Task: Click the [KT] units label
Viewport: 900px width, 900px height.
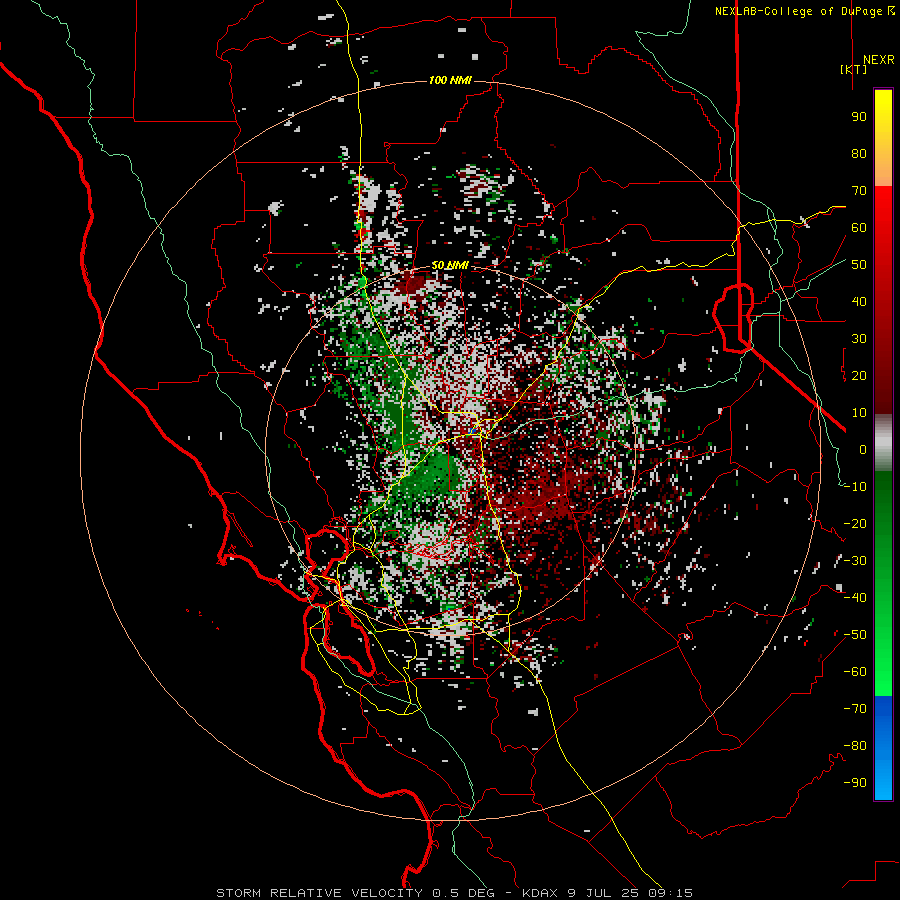Action: (x=854, y=69)
